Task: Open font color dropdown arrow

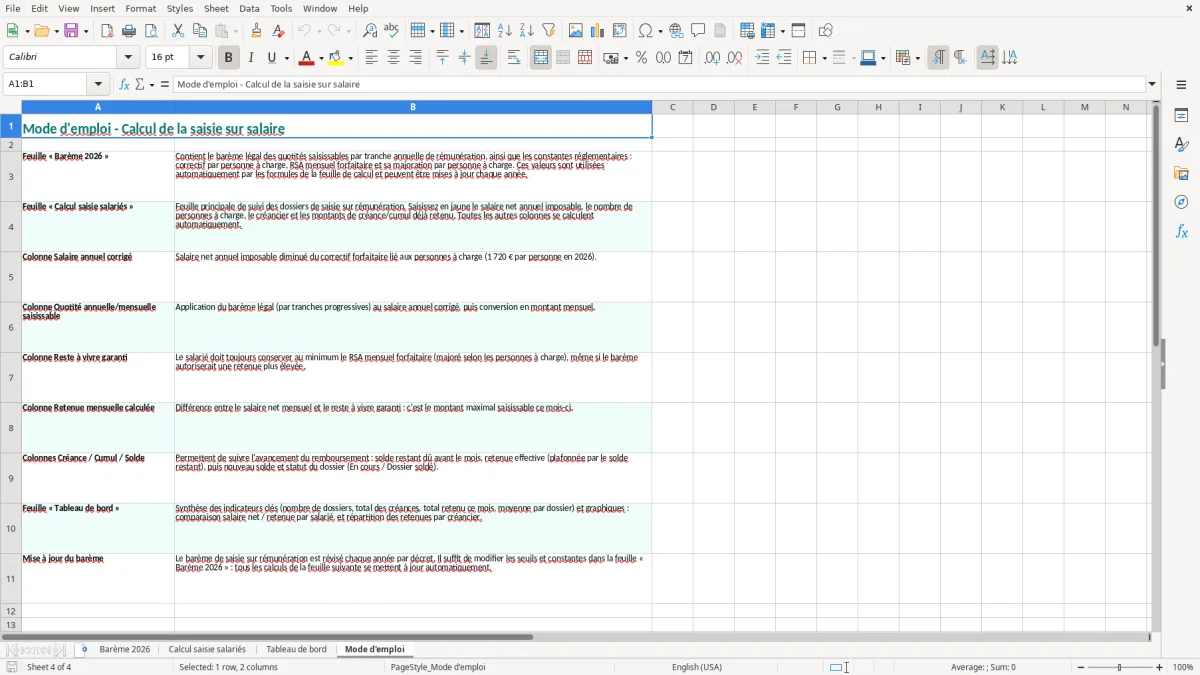Action: coord(320,58)
